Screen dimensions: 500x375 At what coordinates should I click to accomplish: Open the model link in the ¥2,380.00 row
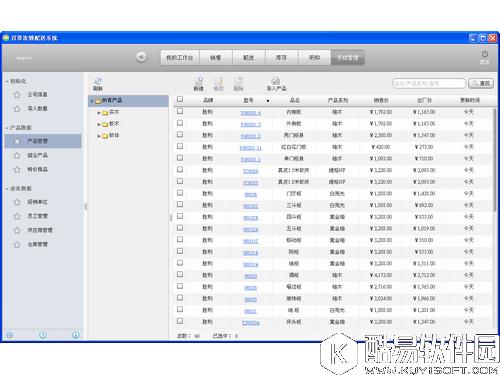tap(251, 136)
